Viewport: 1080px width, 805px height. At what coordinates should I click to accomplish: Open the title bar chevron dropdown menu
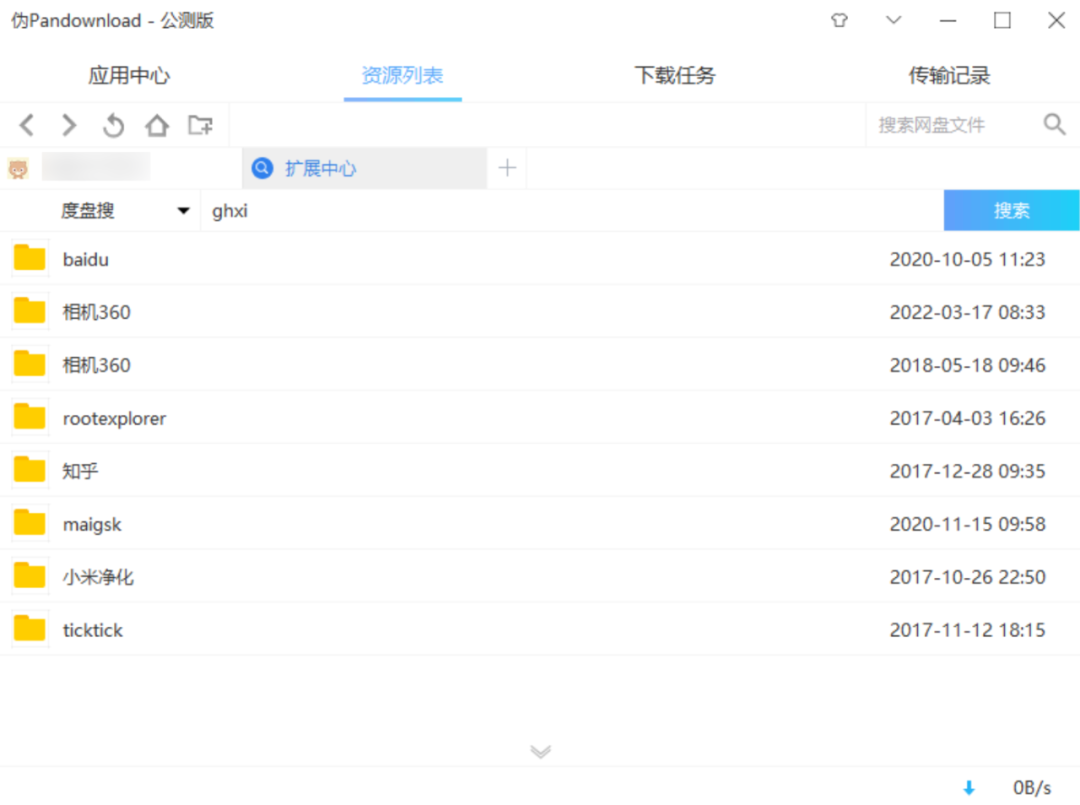tap(893, 20)
